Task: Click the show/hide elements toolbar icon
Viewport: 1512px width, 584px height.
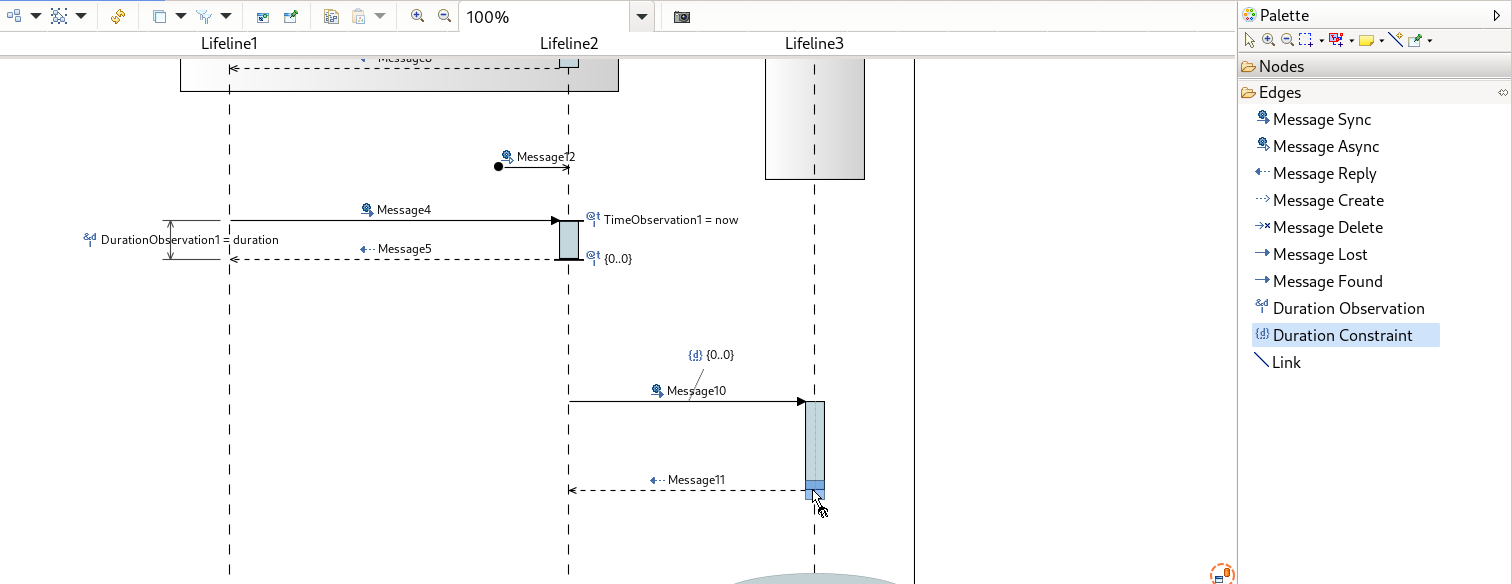Action: [x=263, y=17]
